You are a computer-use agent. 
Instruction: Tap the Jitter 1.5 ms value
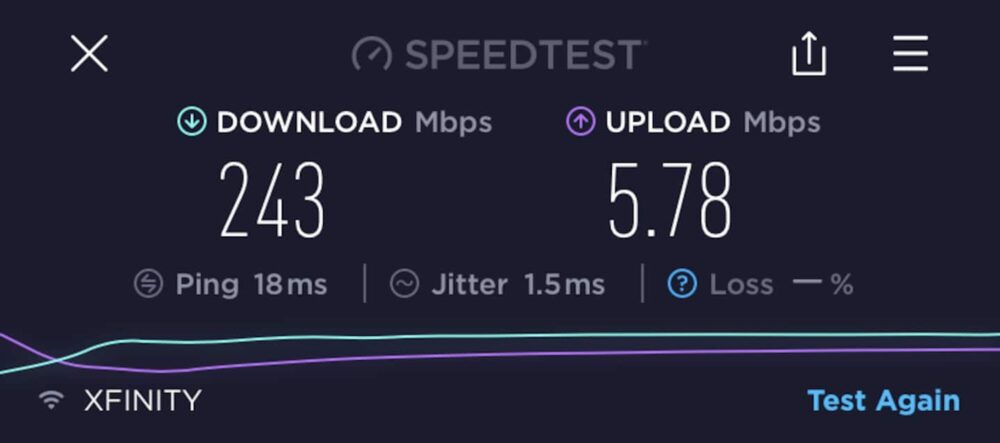click(564, 284)
